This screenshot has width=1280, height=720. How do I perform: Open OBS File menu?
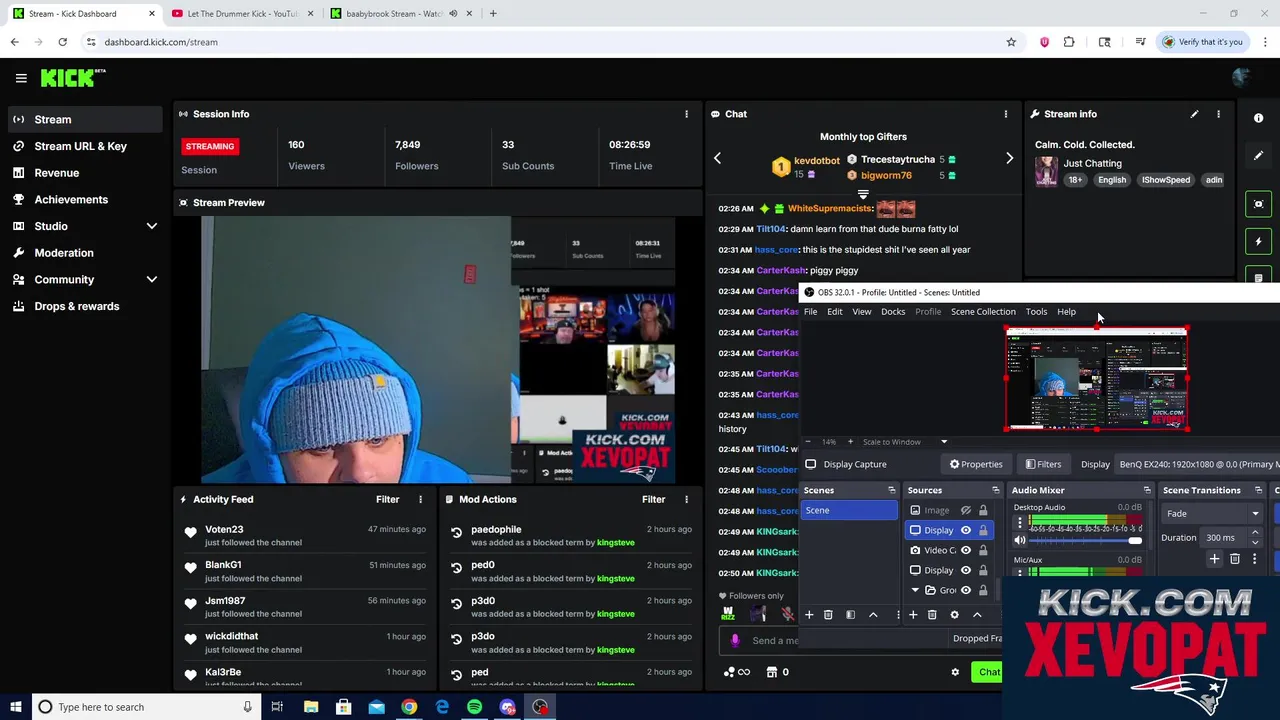(x=811, y=312)
